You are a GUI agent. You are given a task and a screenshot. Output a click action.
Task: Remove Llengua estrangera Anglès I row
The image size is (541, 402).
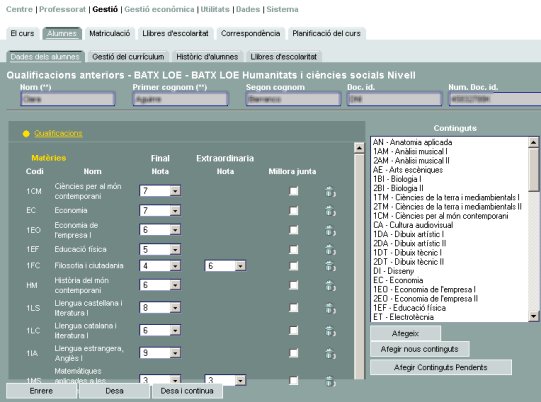tap(330, 354)
